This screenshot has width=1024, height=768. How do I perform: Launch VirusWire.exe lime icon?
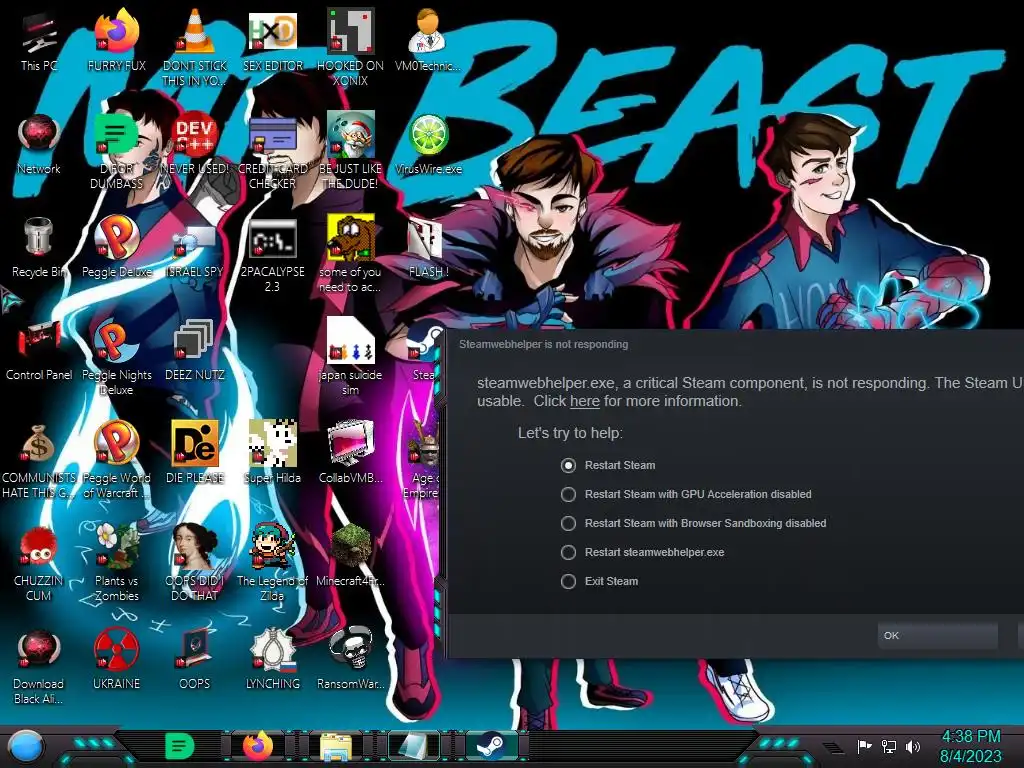[x=428, y=144]
